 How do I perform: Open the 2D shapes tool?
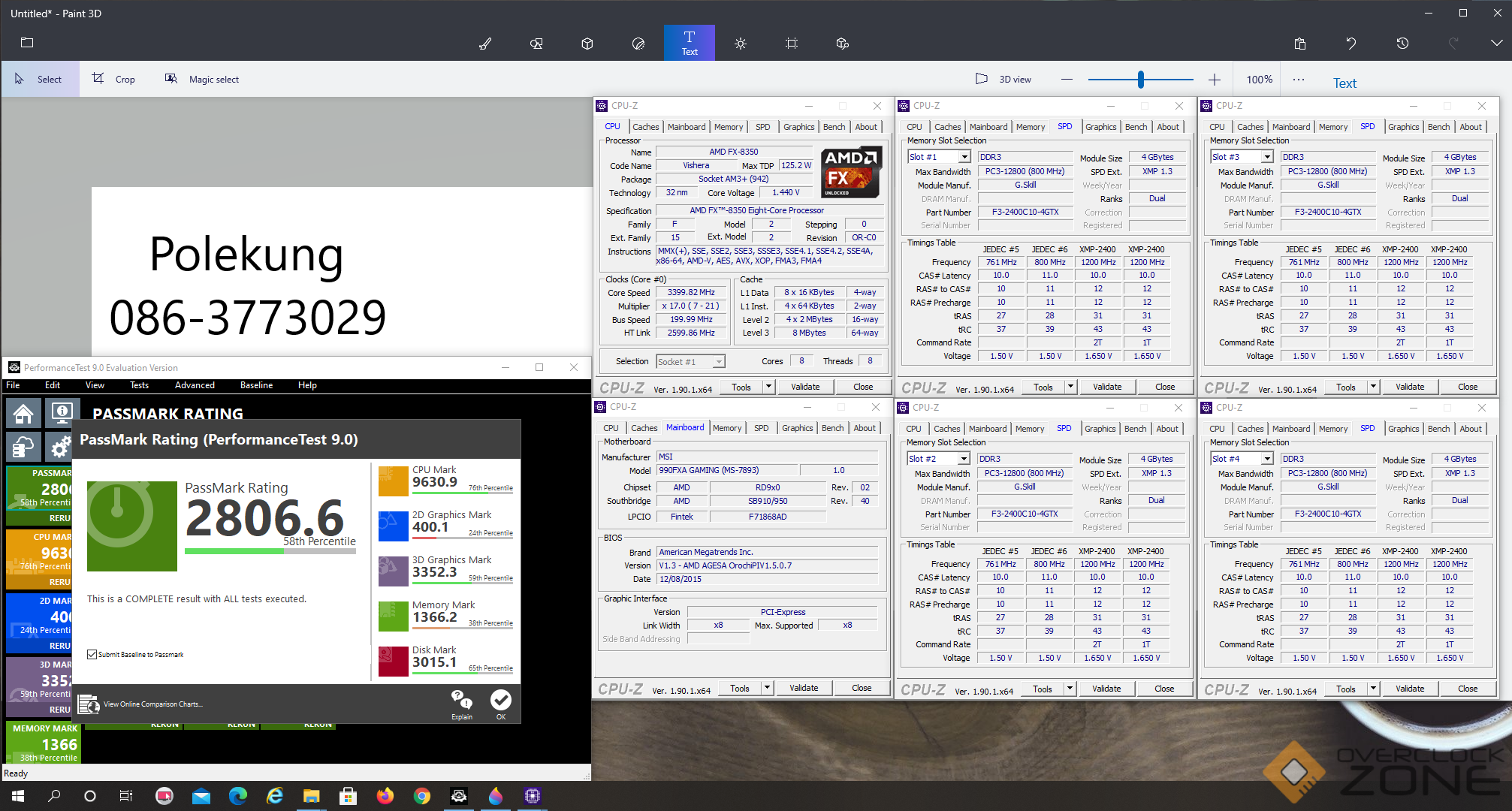click(x=536, y=44)
